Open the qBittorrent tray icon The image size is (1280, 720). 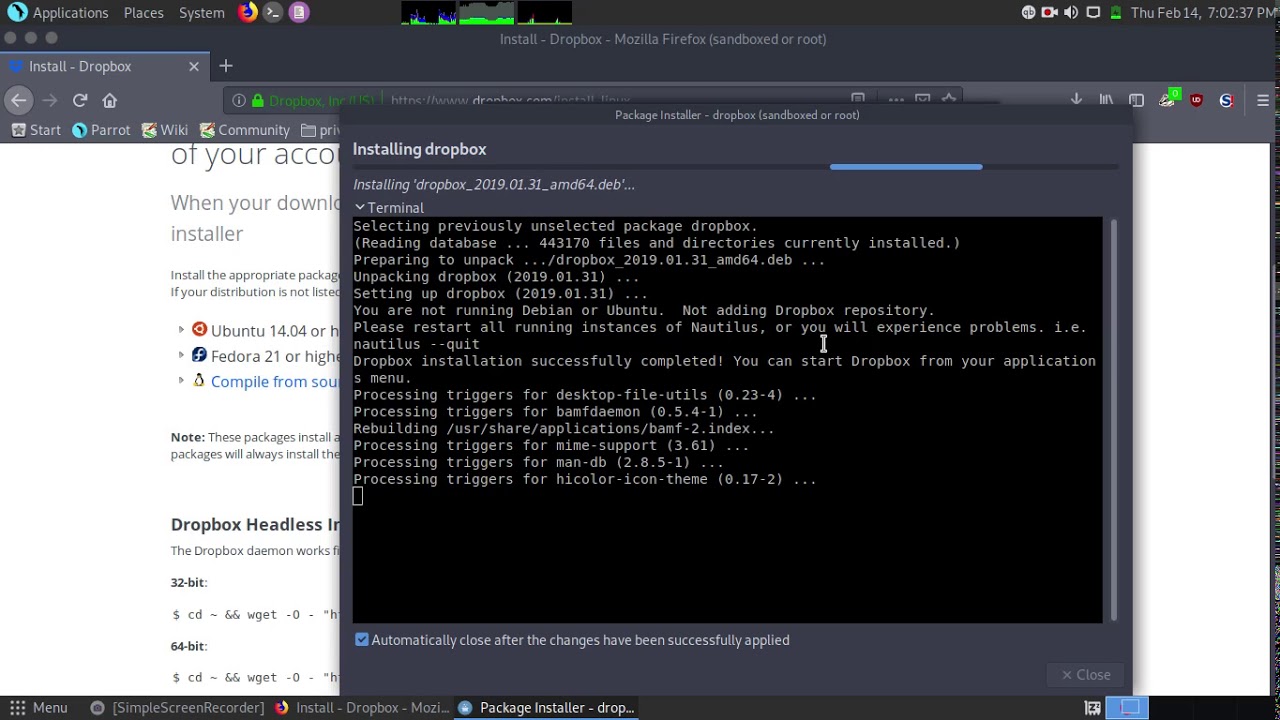pos(1028,13)
